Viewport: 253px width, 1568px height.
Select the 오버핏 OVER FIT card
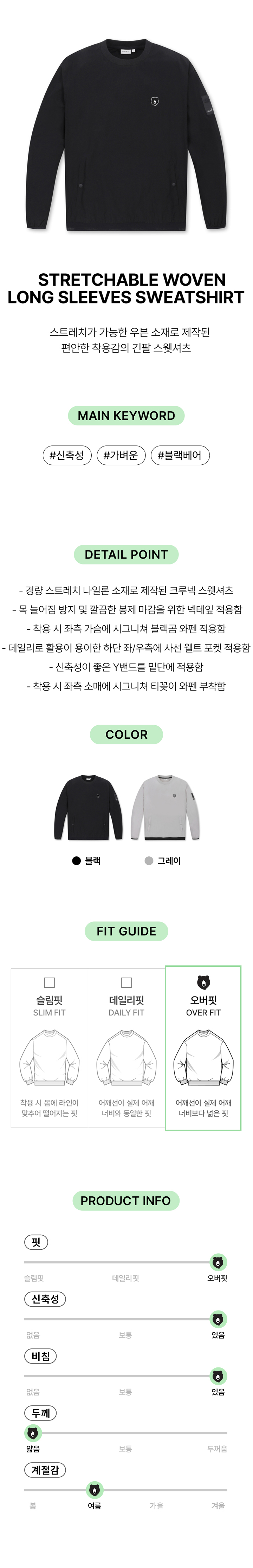(x=203, y=1048)
